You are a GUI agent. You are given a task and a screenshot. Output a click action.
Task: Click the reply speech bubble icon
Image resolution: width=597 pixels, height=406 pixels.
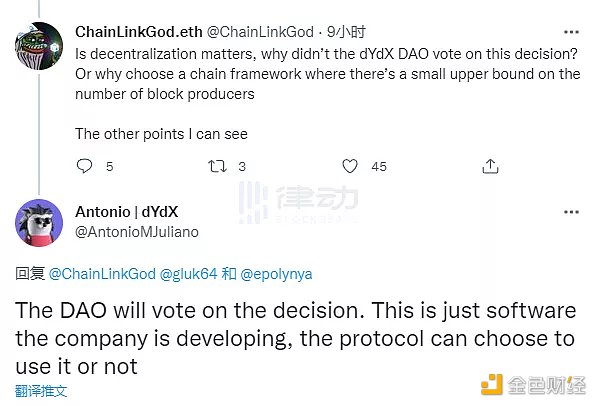[x=84, y=166]
